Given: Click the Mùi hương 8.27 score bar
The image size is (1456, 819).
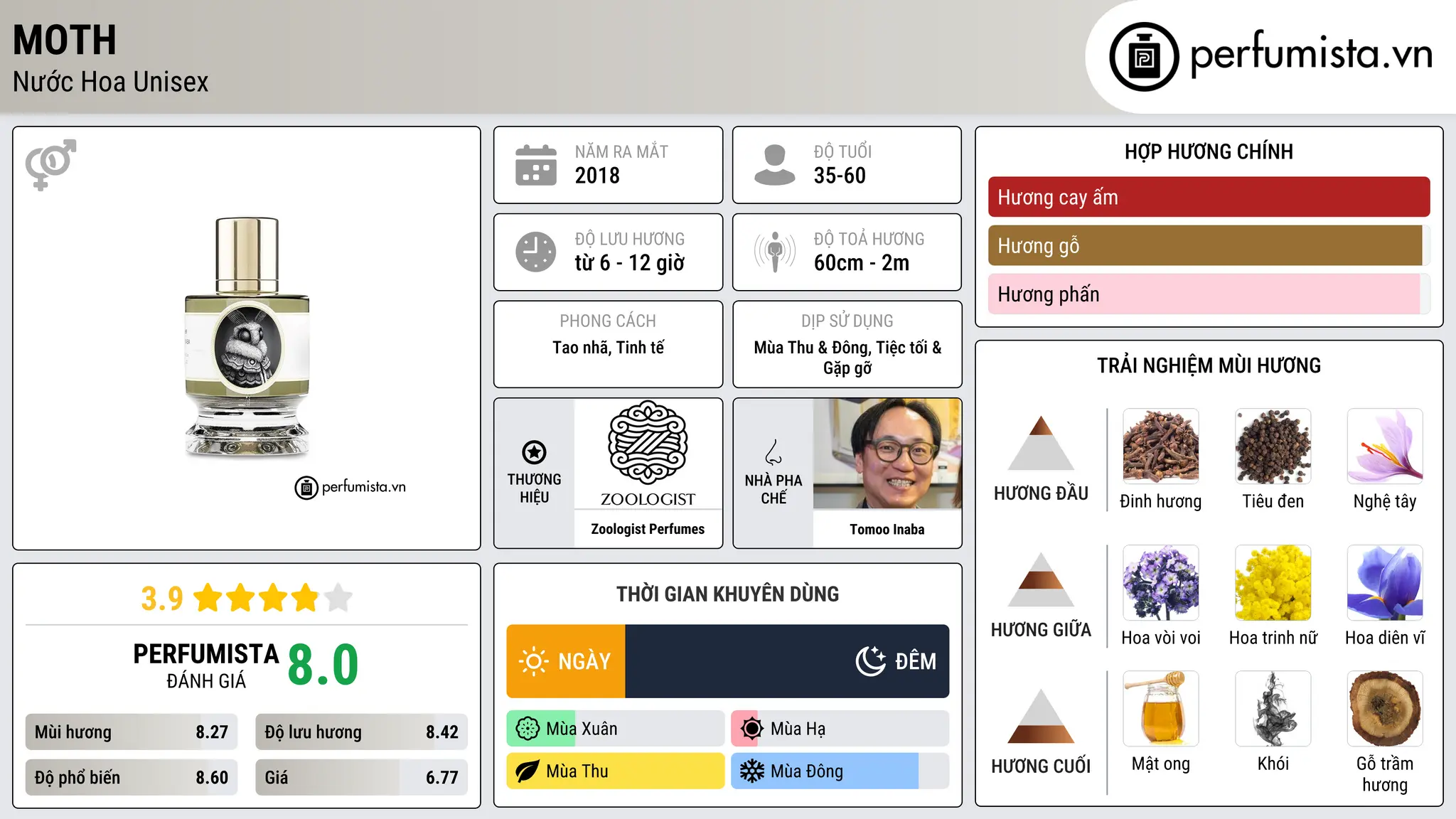Looking at the screenshot, I should tap(132, 732).
